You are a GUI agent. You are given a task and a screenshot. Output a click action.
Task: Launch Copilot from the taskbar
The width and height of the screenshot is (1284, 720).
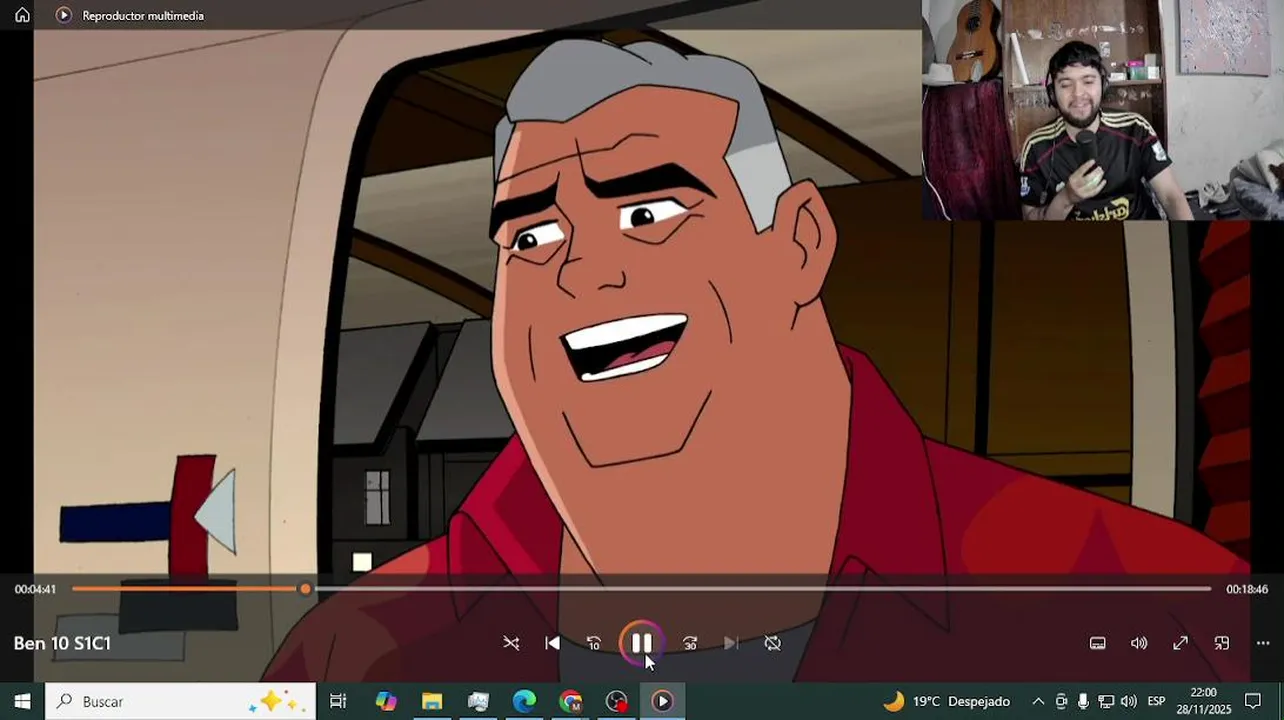[386, 701]
